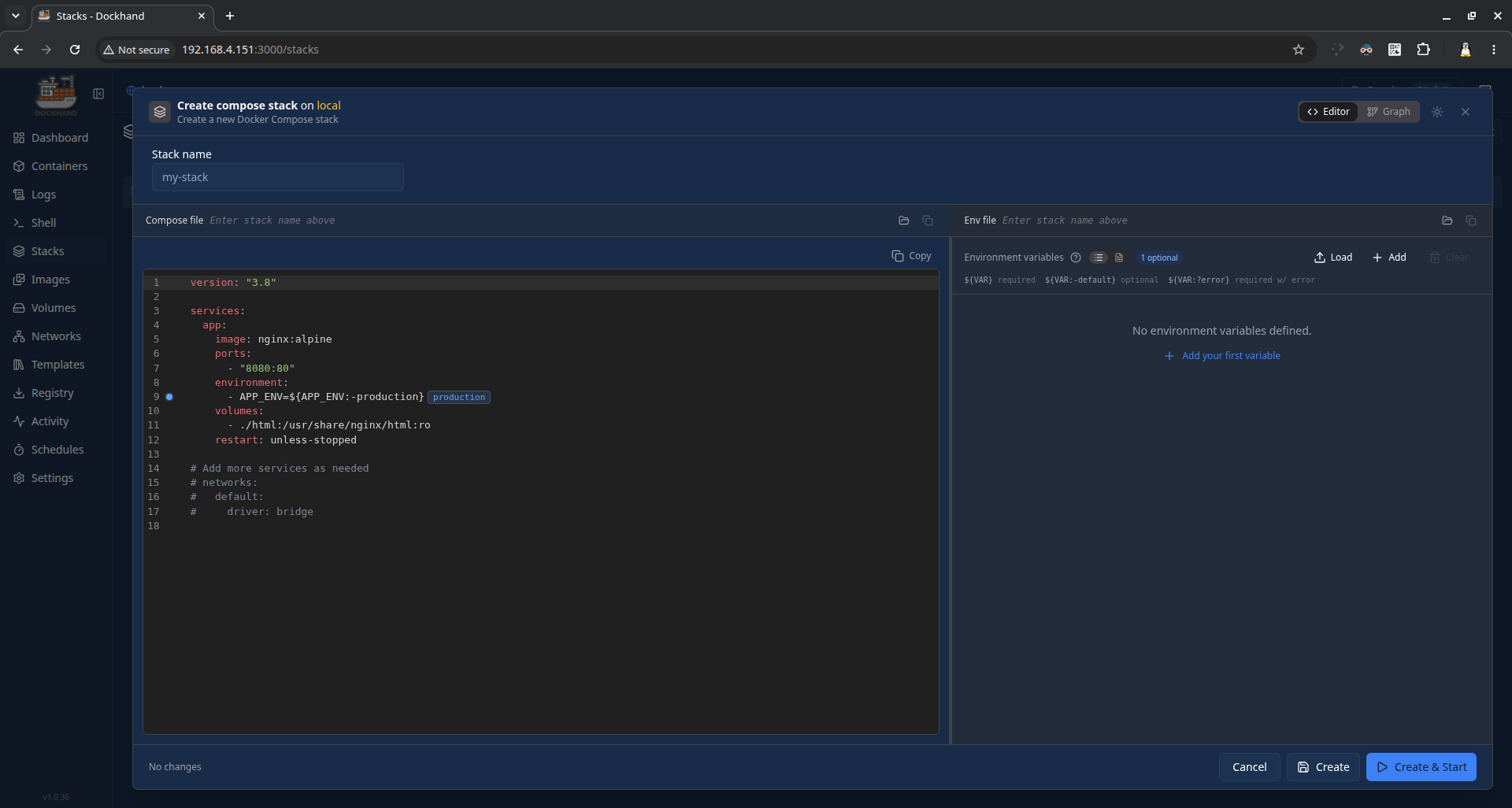
Task: Open browser extensions puzzle icon
Action: pos(1424,50)
